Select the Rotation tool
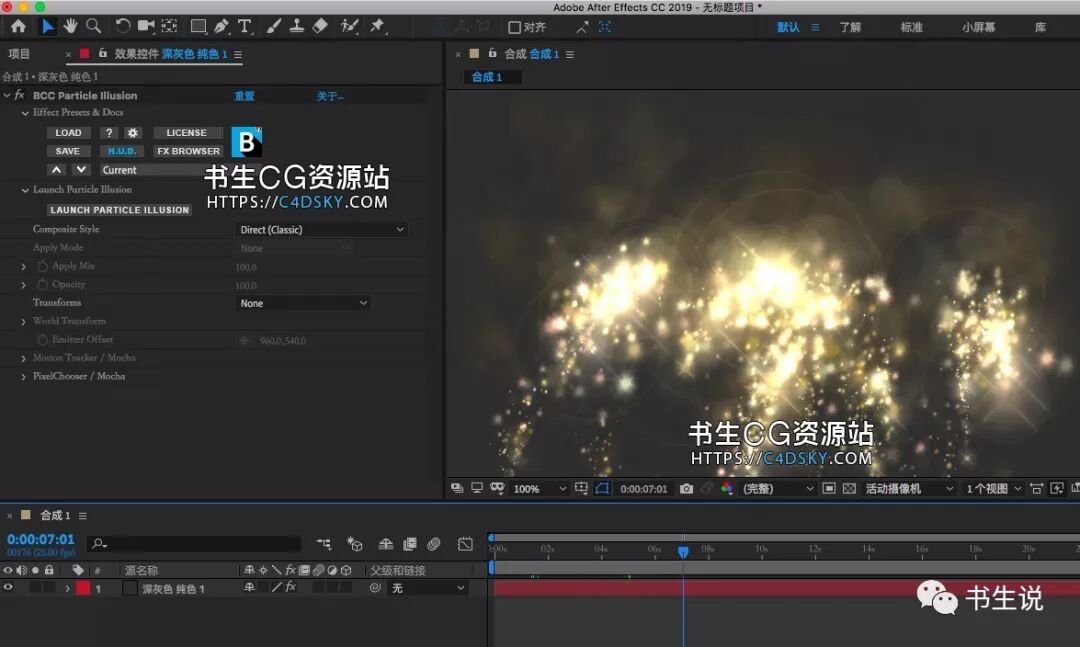Screen dimensions: 1080x647 [x=123, y=26]
